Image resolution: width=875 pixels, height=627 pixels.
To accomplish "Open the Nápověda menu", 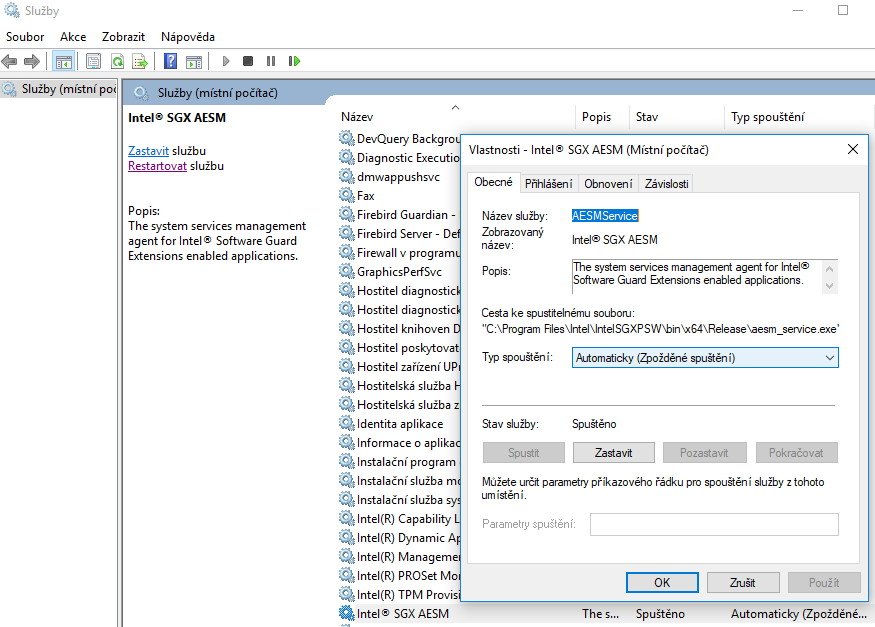I will pos(188,37).
